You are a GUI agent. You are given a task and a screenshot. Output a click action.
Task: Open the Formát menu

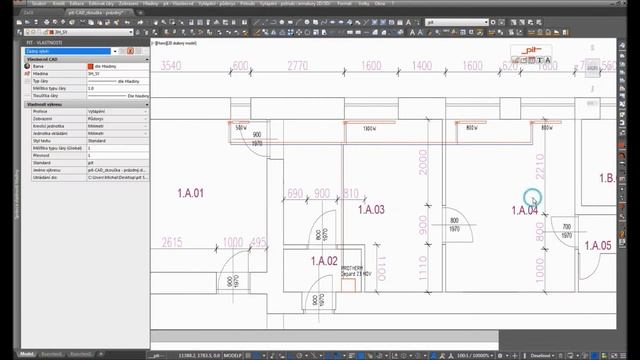(x=344, y=3)
